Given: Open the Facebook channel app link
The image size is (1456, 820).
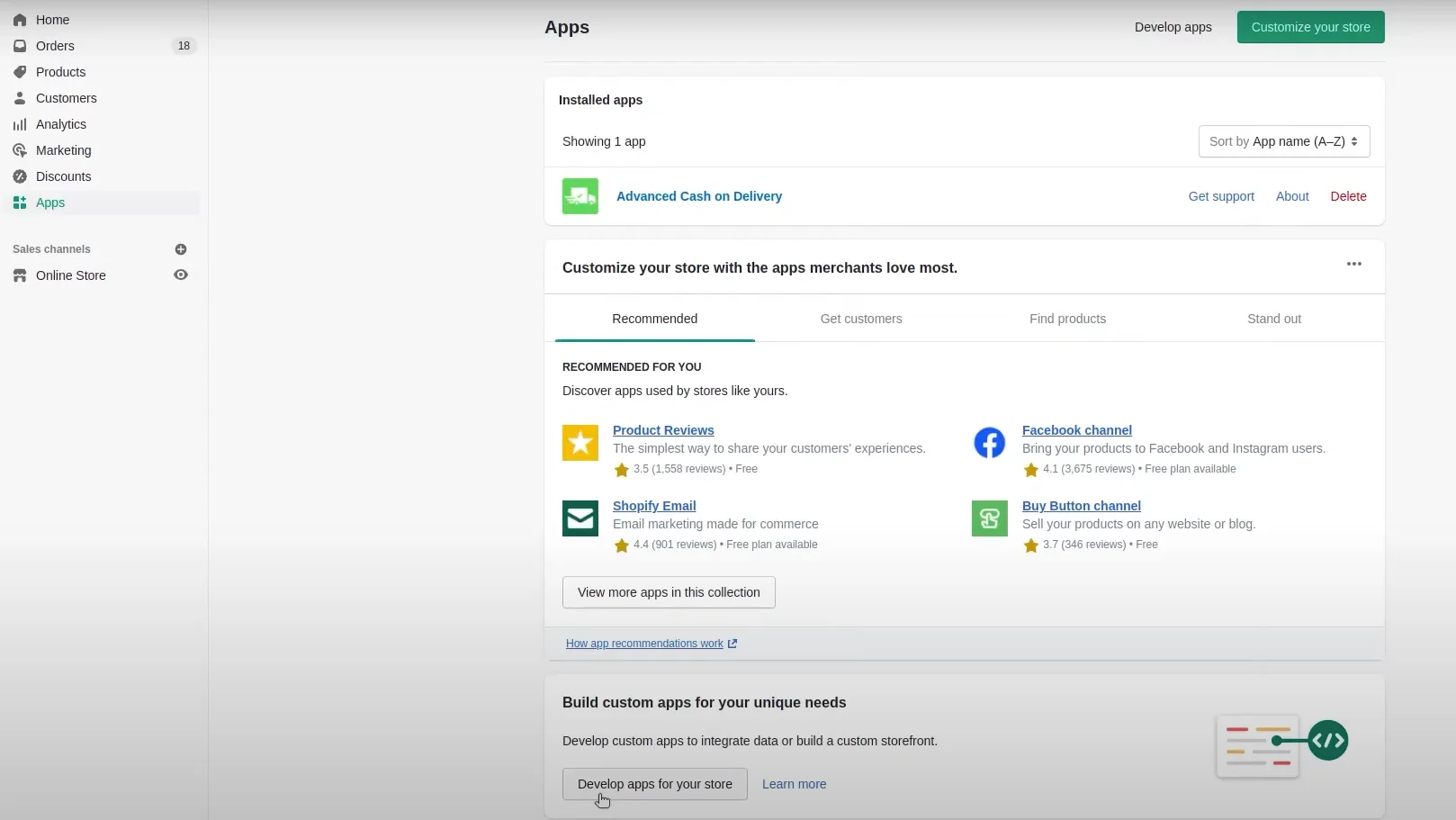Looking at the screenshot, I should click(x=1077, y=430).
